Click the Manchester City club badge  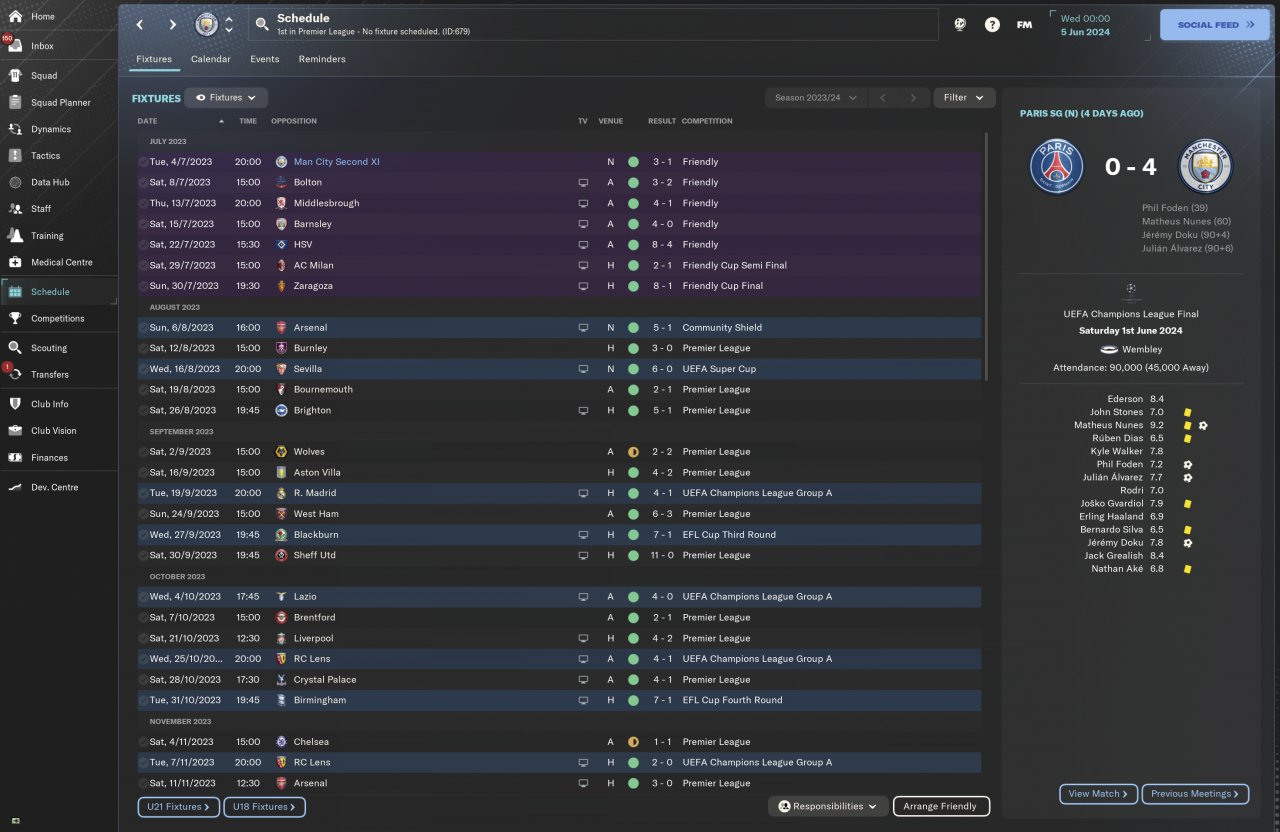[206, 24]
